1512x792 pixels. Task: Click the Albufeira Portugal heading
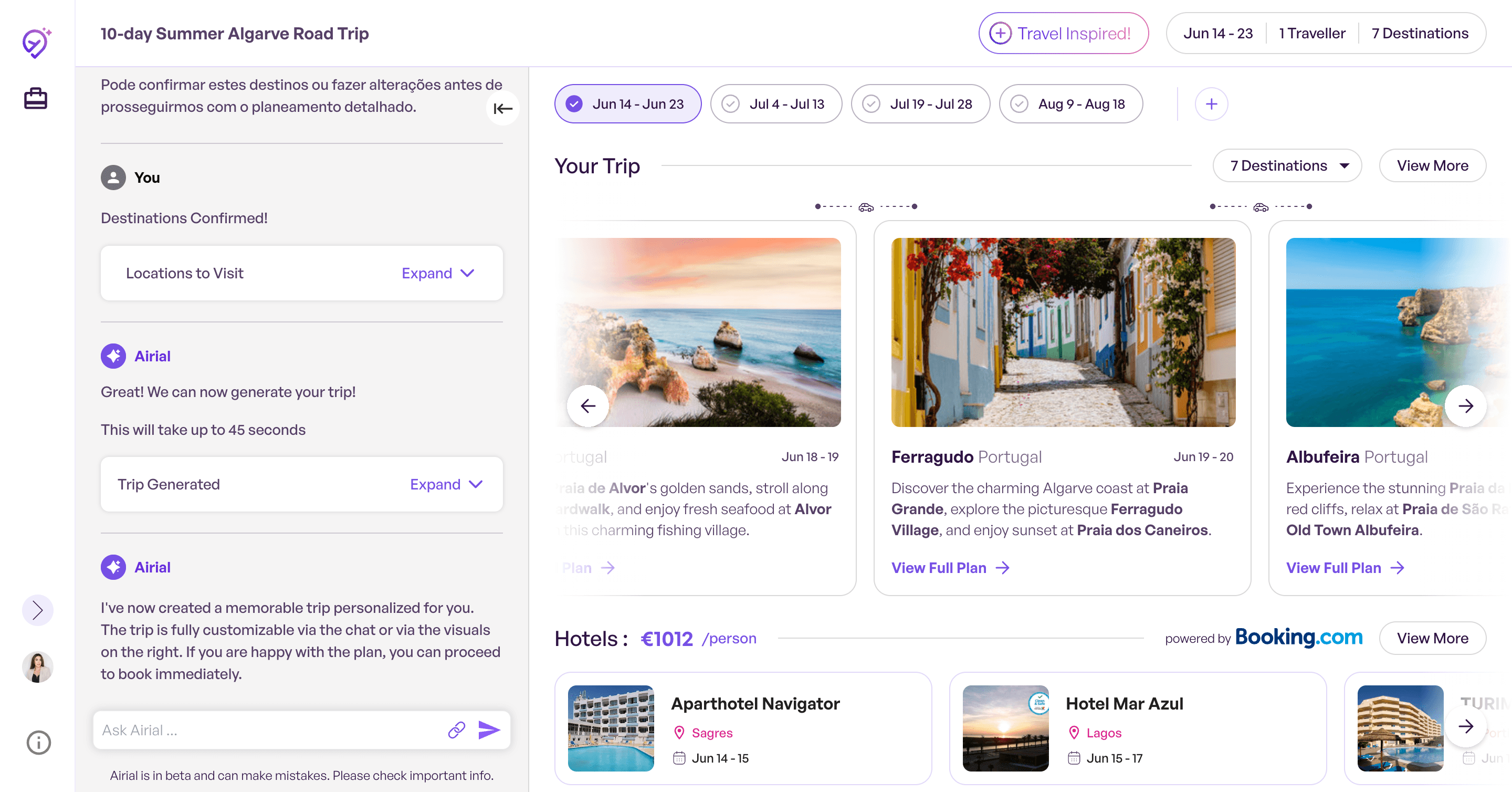(x=1357, y=457)
